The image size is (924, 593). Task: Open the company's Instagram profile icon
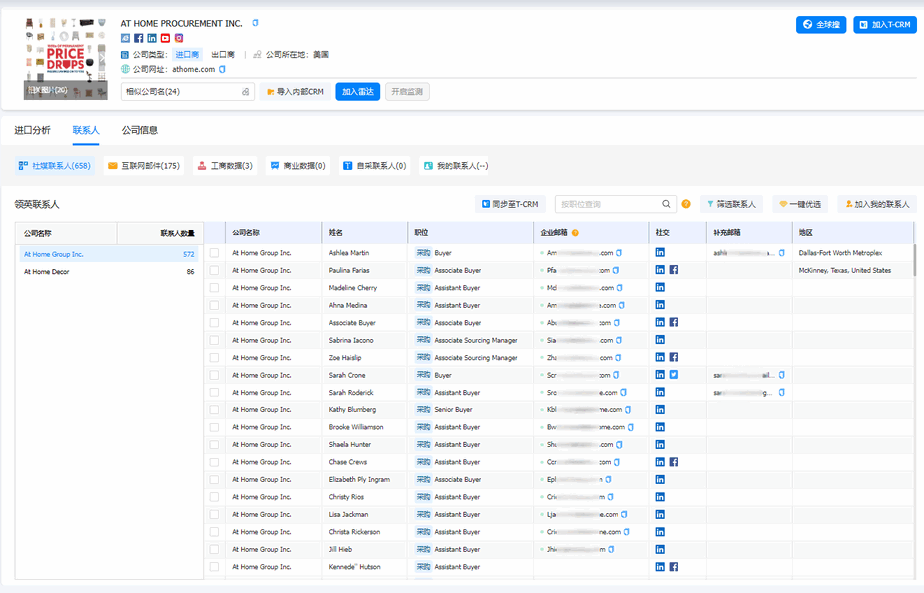click(179, 38)
